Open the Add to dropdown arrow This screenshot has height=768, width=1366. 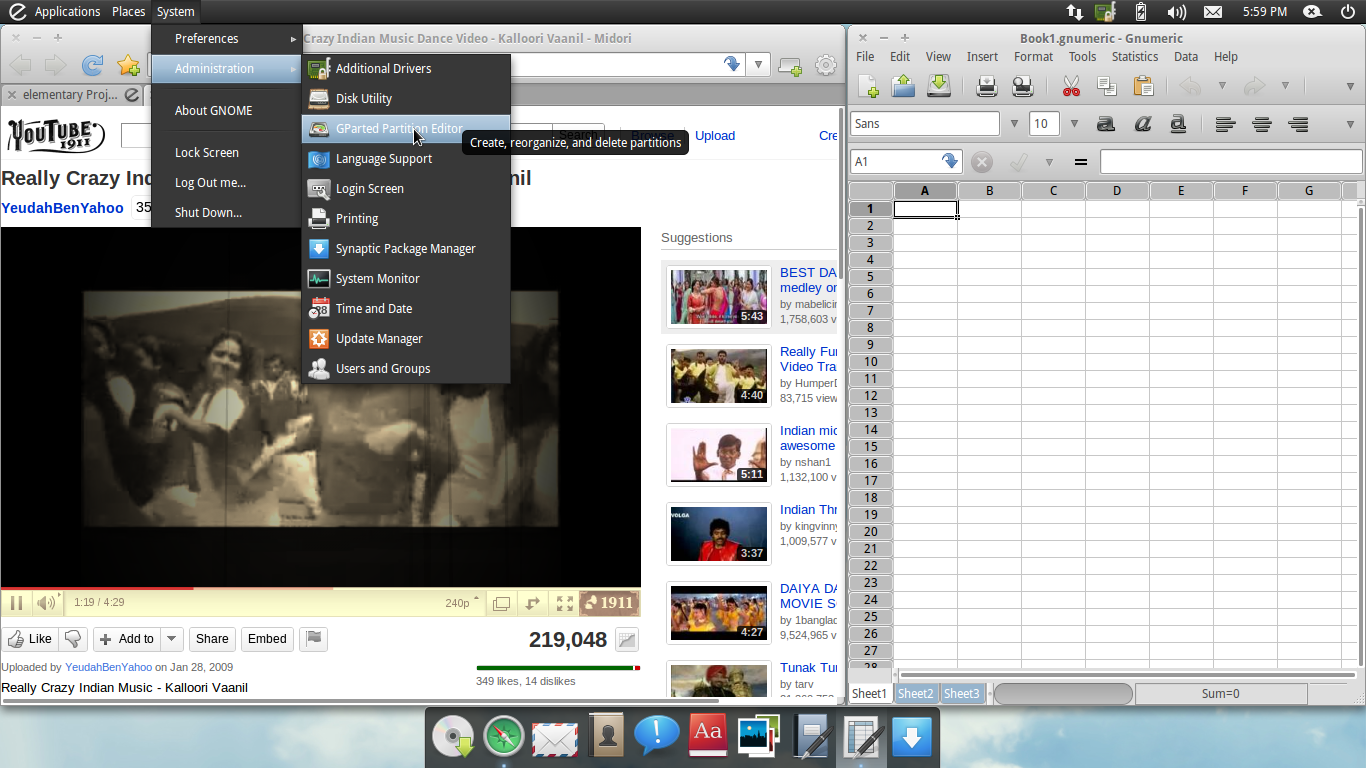point(172,639)
